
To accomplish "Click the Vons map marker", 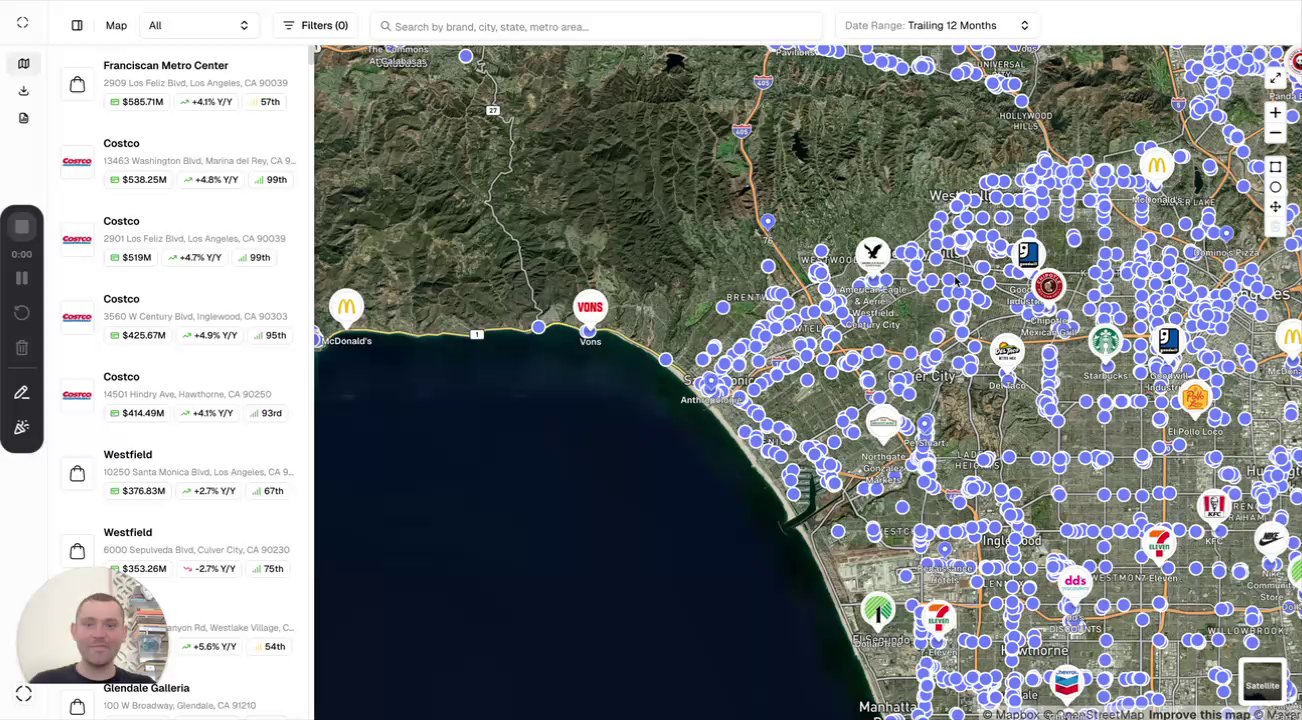I will (590, 308).
